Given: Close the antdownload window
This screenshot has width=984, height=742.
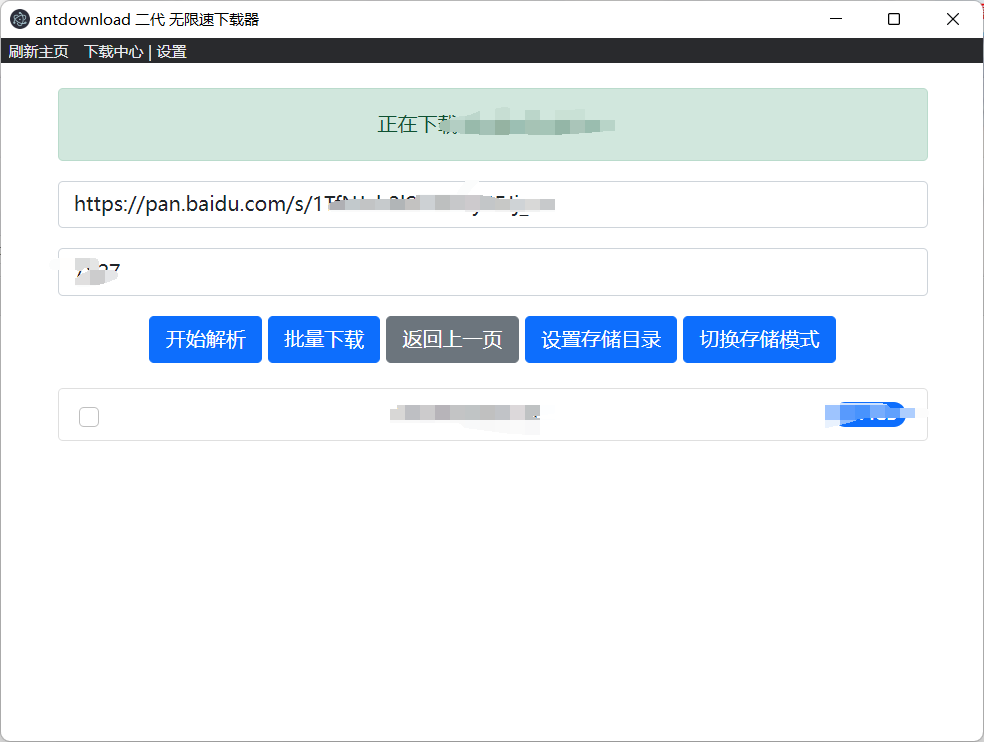Looking at the screenshot, I should [953, 19].
